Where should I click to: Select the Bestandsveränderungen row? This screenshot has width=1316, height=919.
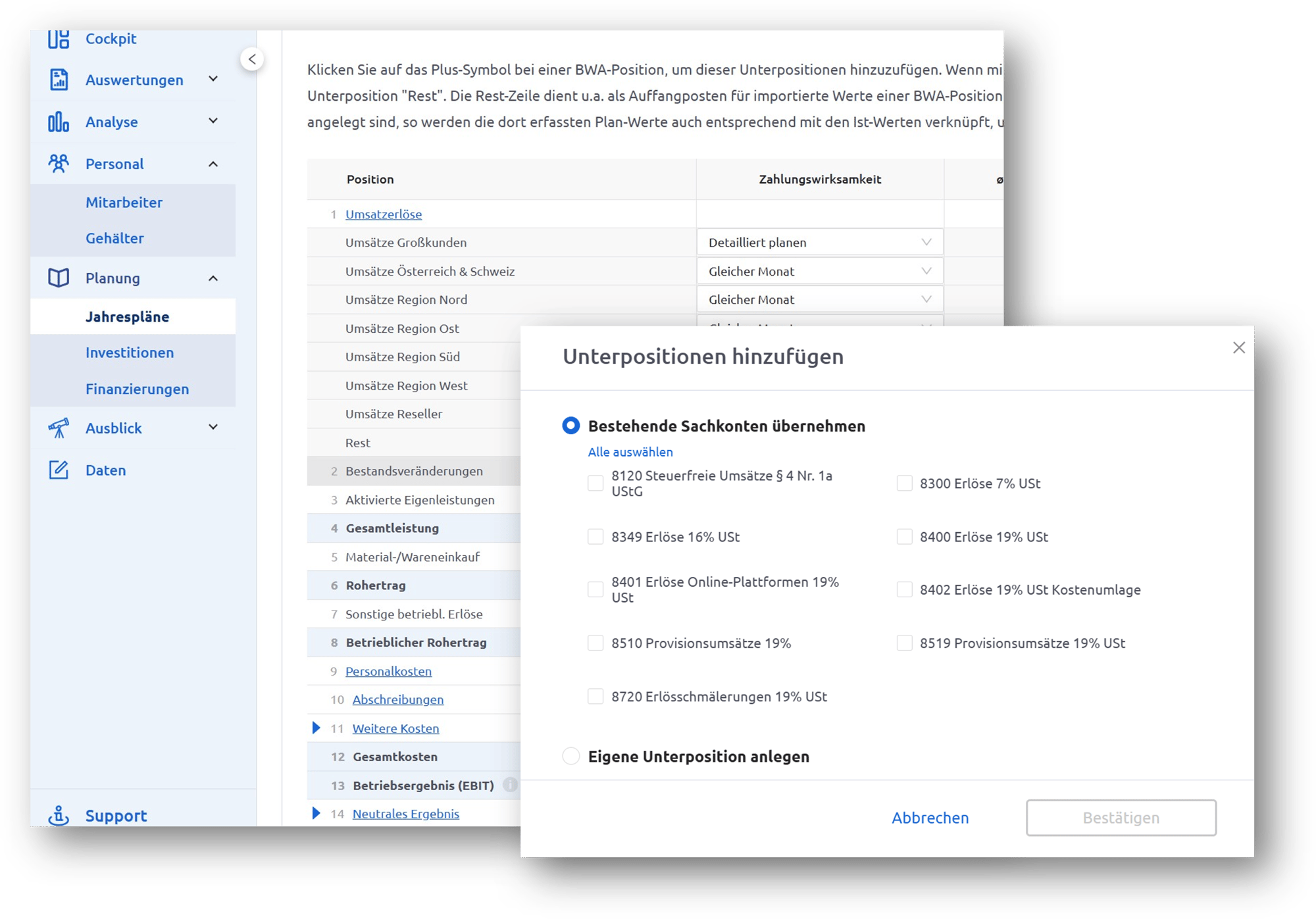414,471
